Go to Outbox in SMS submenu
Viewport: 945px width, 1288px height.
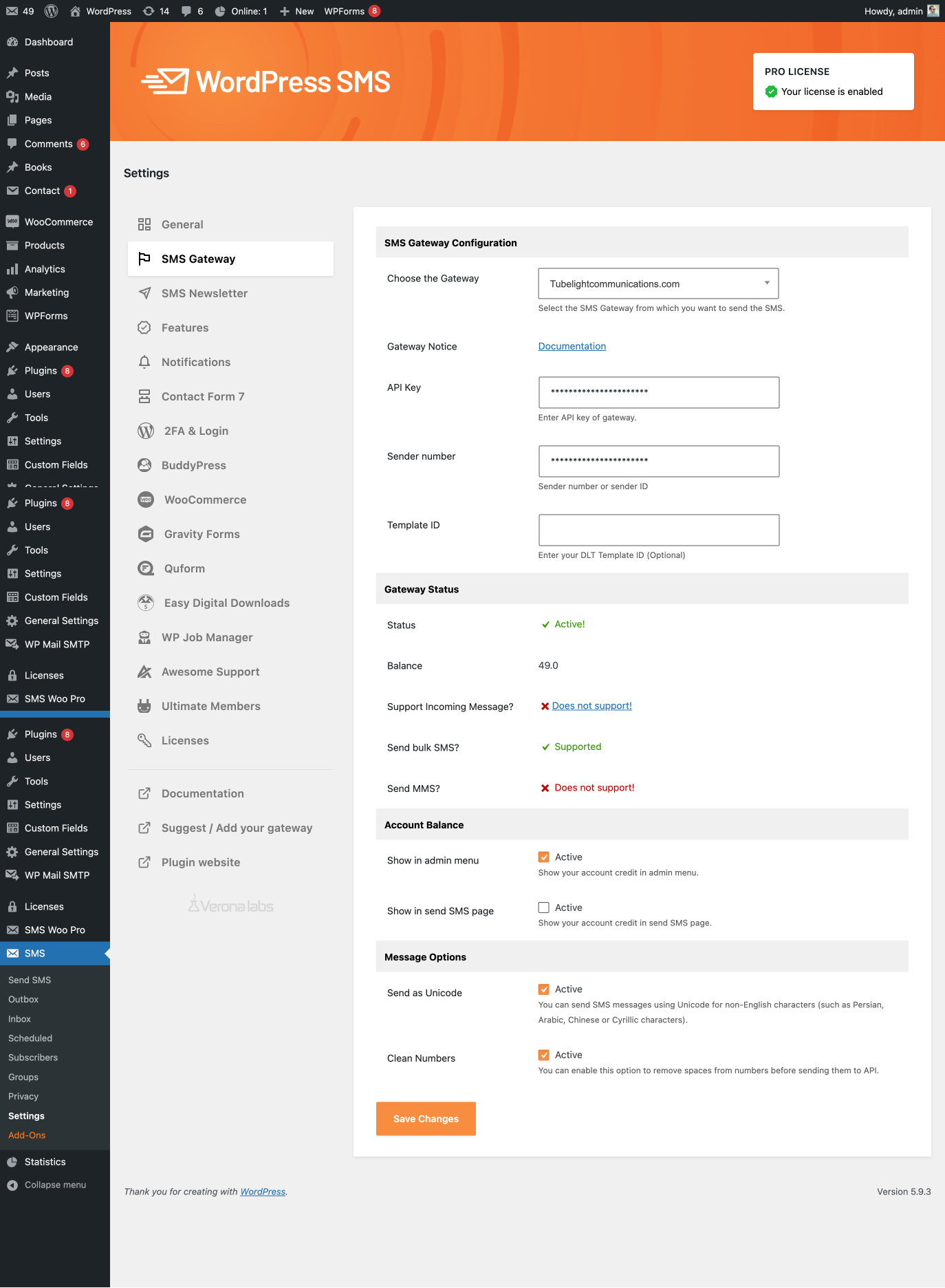[x=23, y=999]
